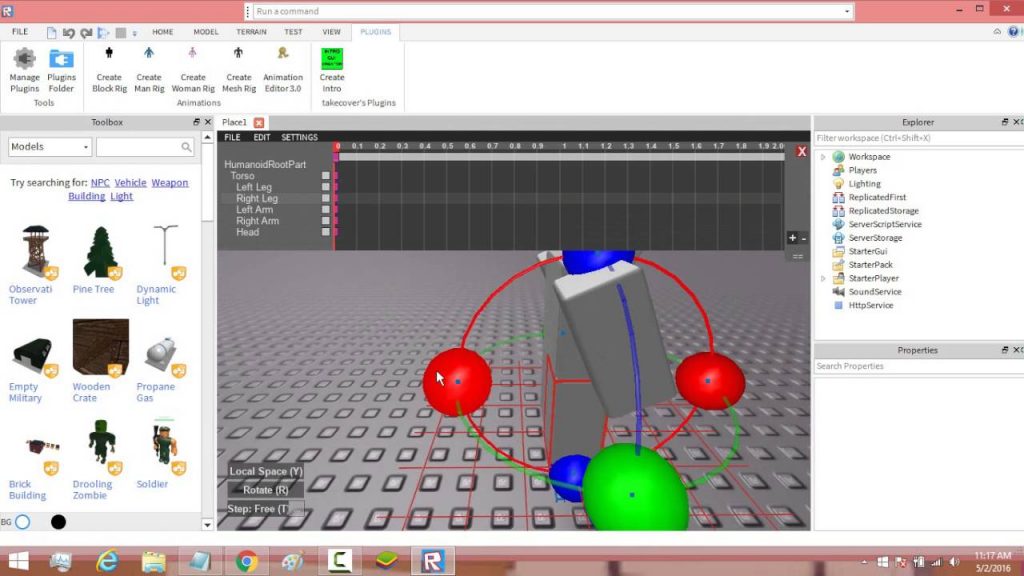Open the Manage Plugins tool
1024x576 pixels.
(x=23, y=66)
